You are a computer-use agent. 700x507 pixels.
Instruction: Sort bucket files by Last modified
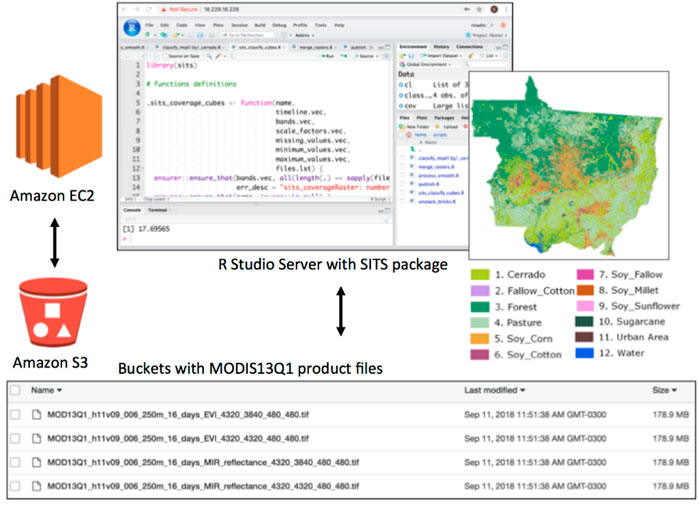(x=495, y=390)
